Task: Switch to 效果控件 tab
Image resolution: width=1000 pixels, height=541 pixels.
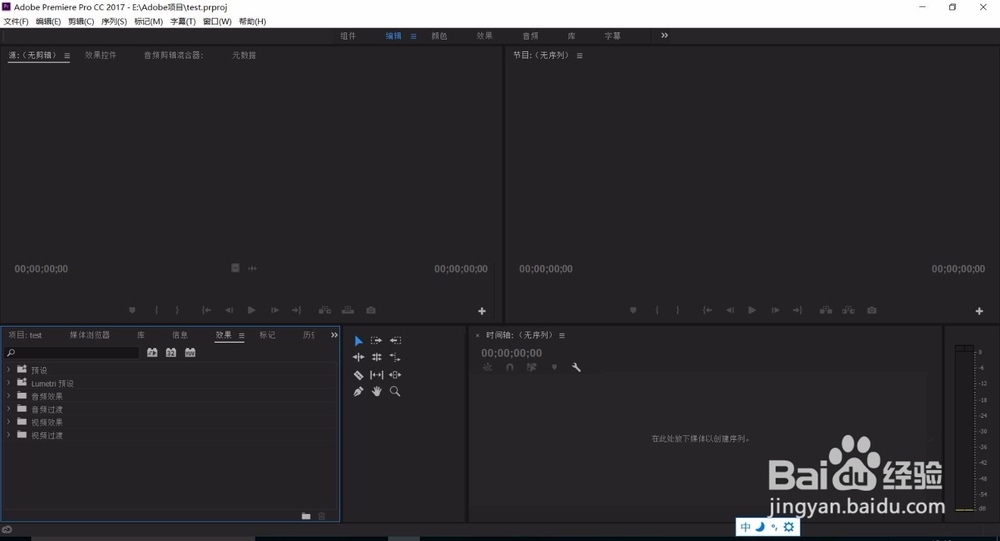Action: (x=101, y=56)
